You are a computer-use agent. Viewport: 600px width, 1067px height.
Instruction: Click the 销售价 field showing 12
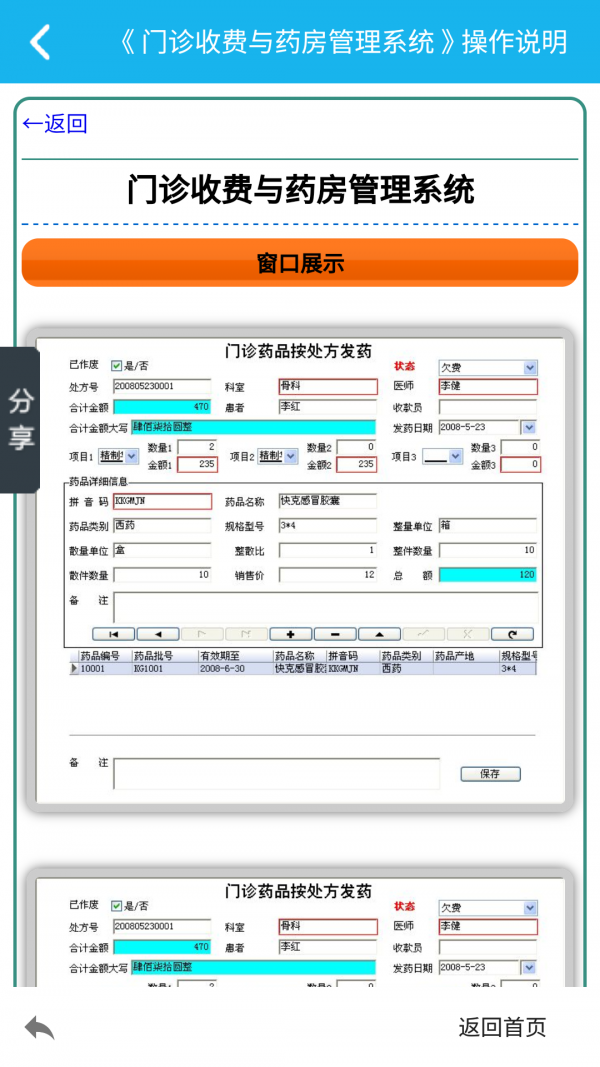coord(328,575)
